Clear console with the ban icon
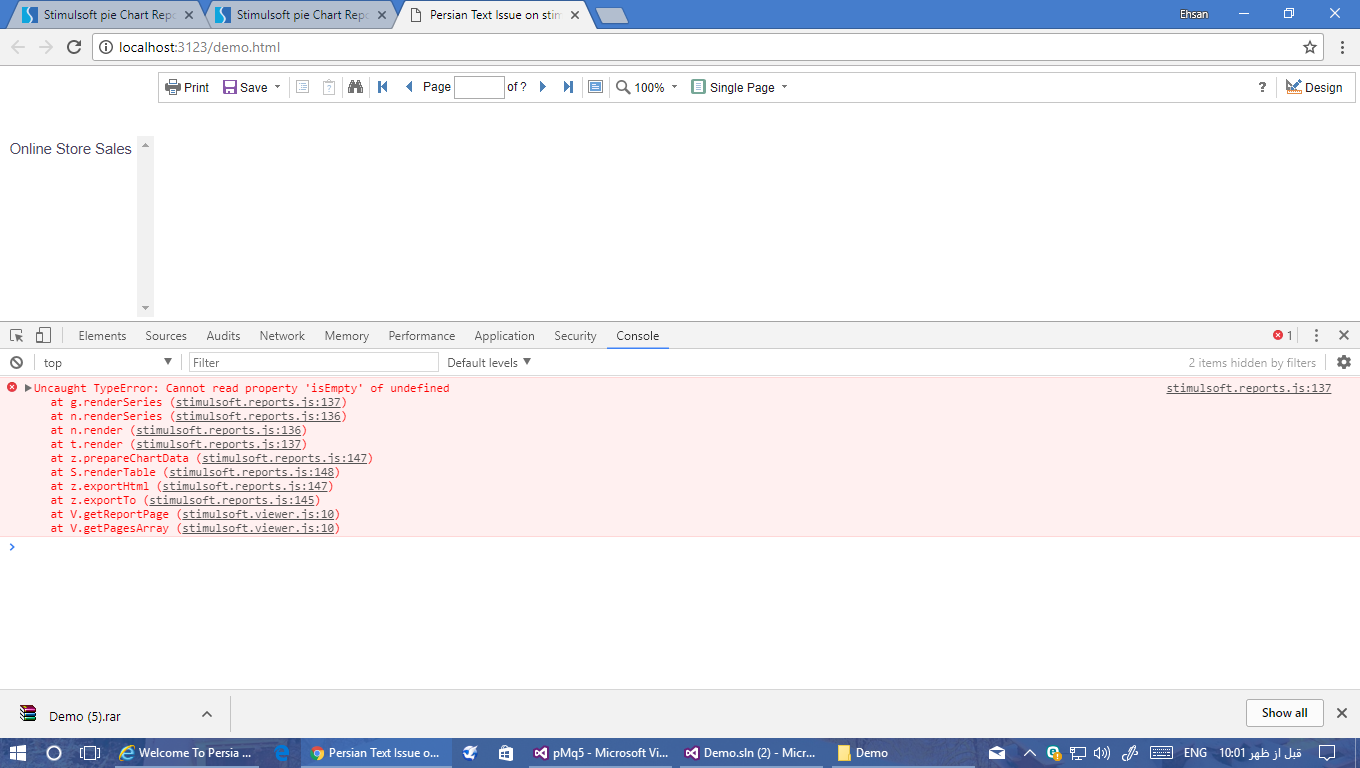 point(16,362)
